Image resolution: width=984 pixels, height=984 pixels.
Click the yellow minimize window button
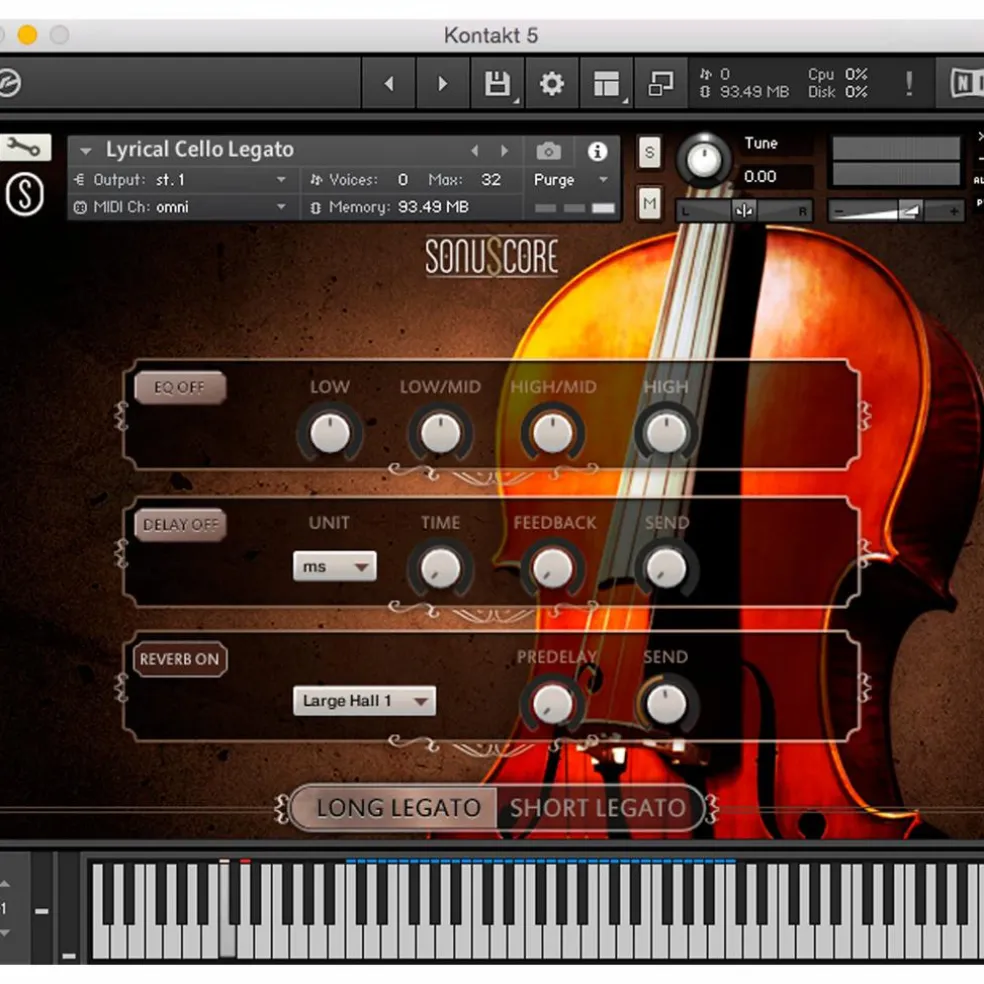27,35
